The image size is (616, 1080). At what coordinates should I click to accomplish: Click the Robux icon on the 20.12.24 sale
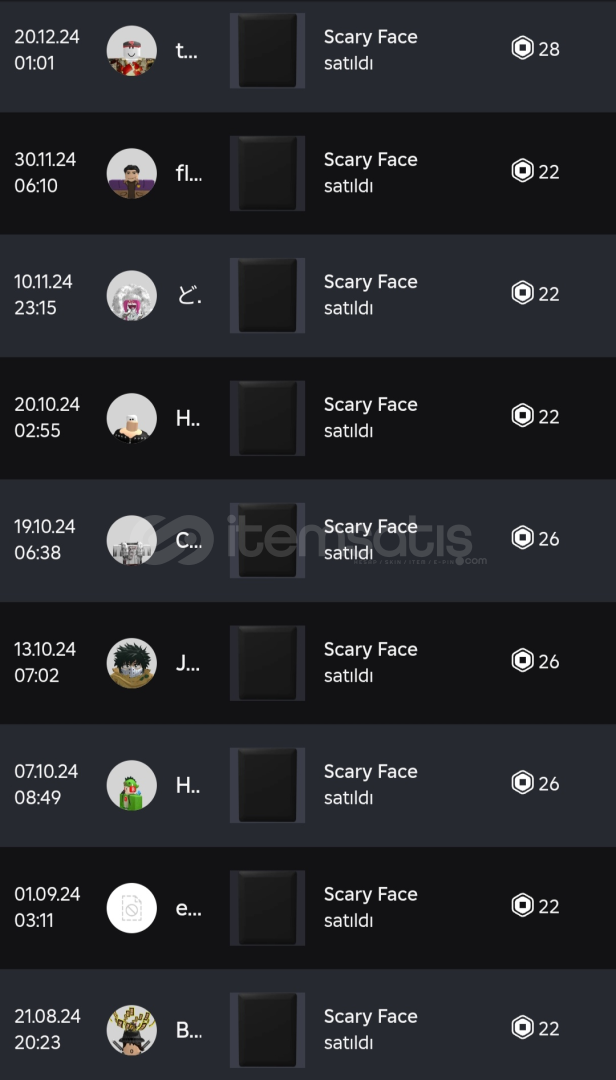point(522,49)
